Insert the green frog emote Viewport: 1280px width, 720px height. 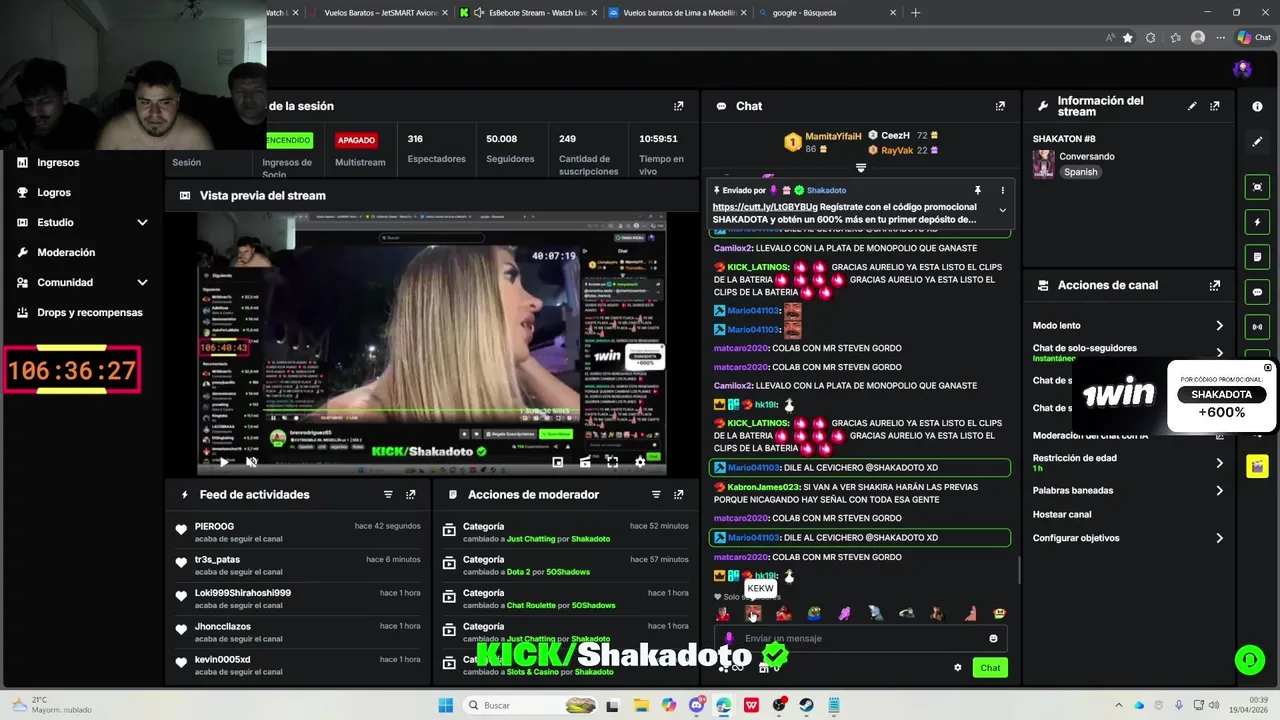coord(814,613)
